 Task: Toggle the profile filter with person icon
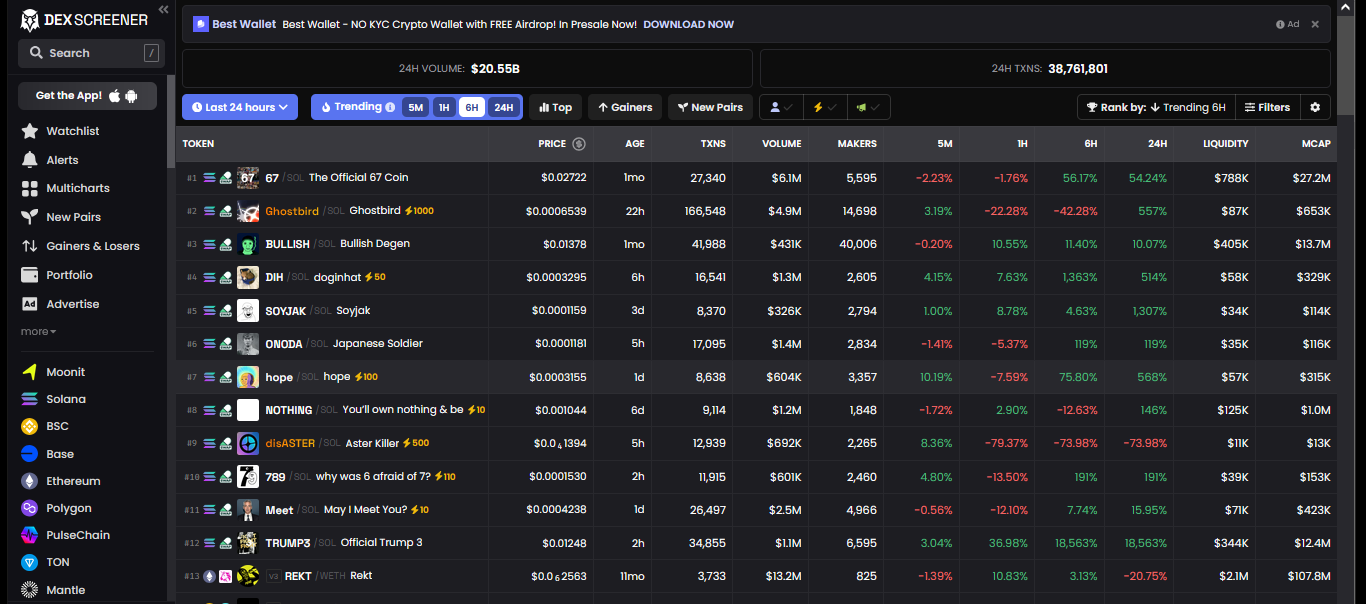pyautogui.click(x=781, y=107)
